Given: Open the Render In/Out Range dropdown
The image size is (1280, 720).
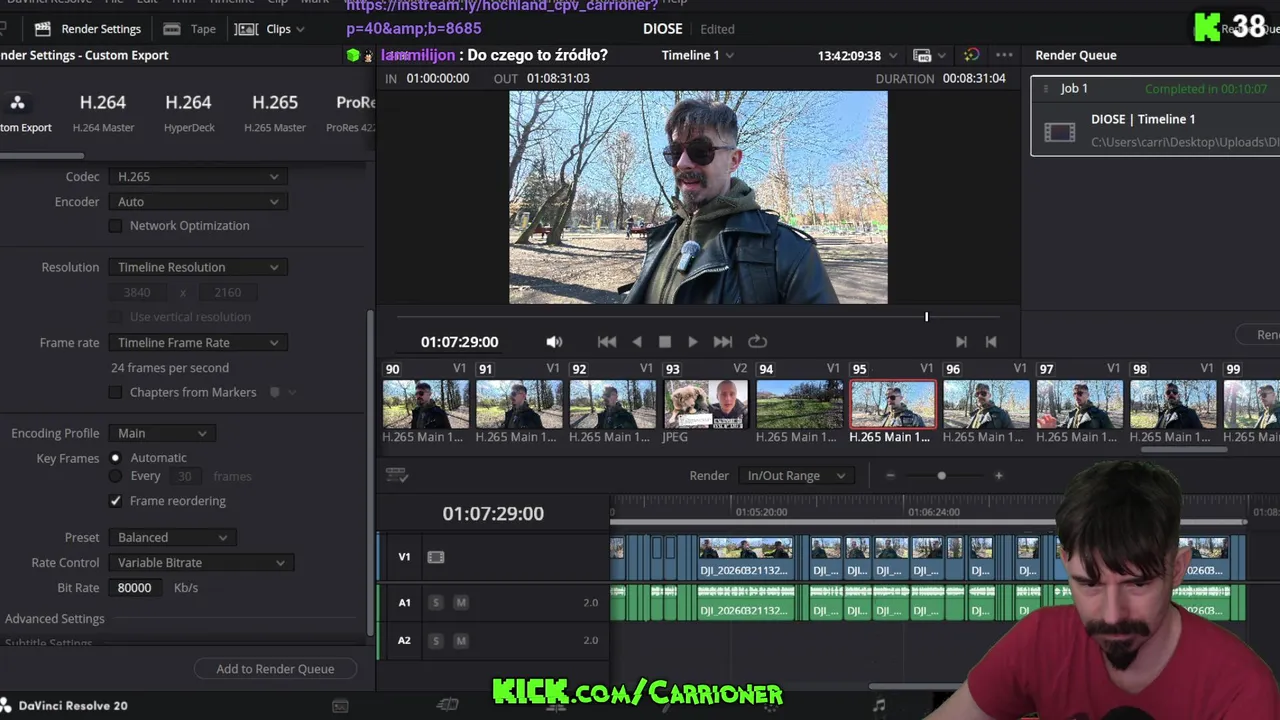Looking at the screenshot, I should 796,476.
